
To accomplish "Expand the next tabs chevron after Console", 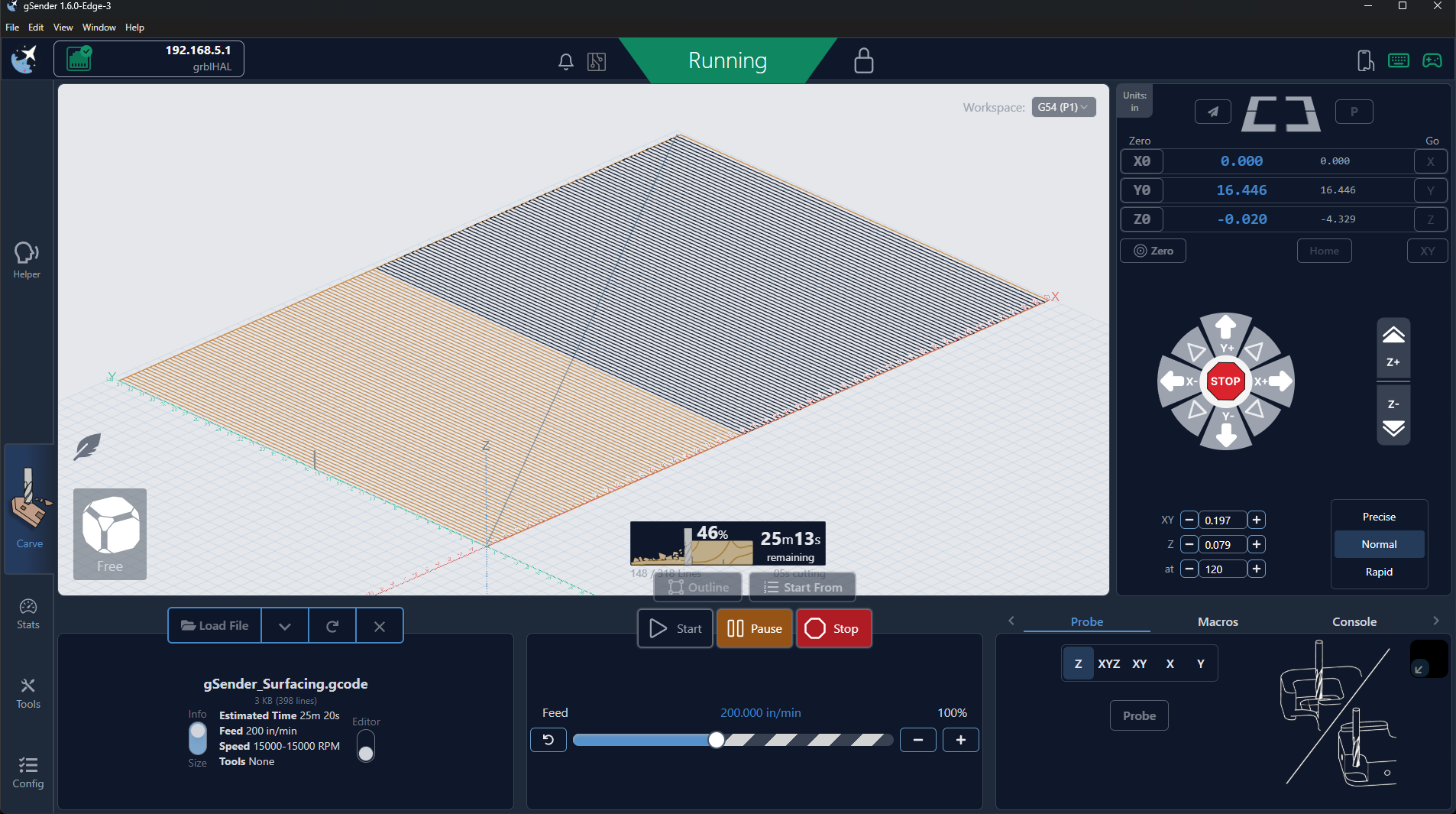I will pyautogui.click(x=1436, y=621).
